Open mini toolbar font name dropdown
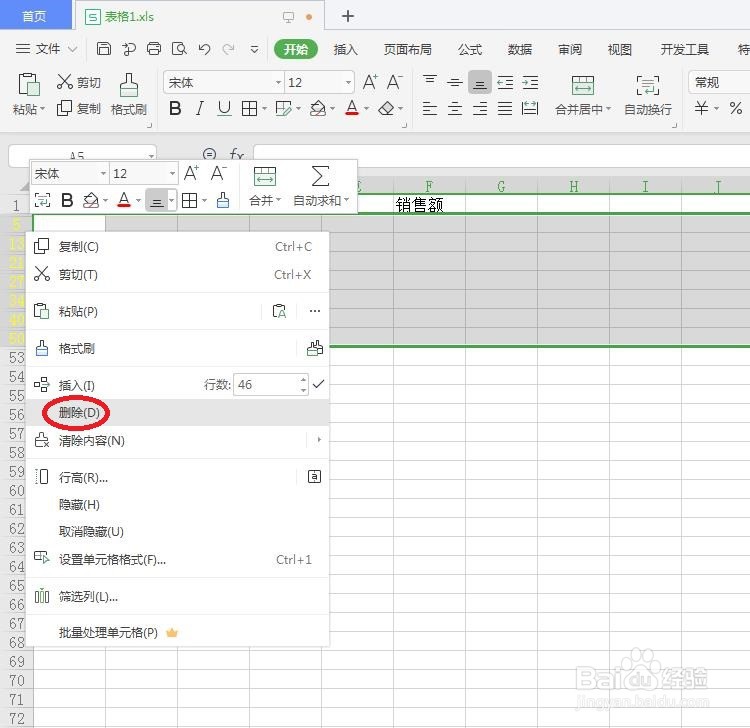Screen dimensions: 750x728 click(103, 173)
